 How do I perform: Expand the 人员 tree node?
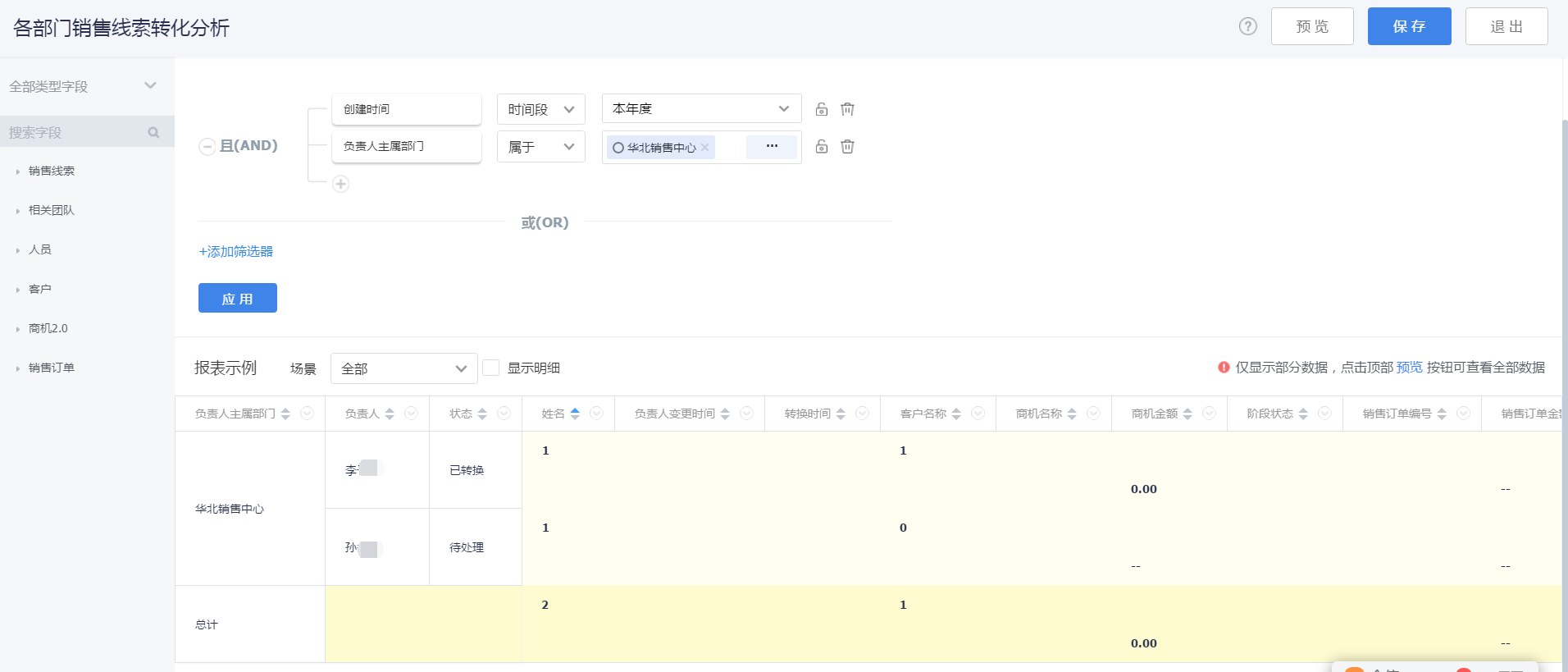click(18, 250)
